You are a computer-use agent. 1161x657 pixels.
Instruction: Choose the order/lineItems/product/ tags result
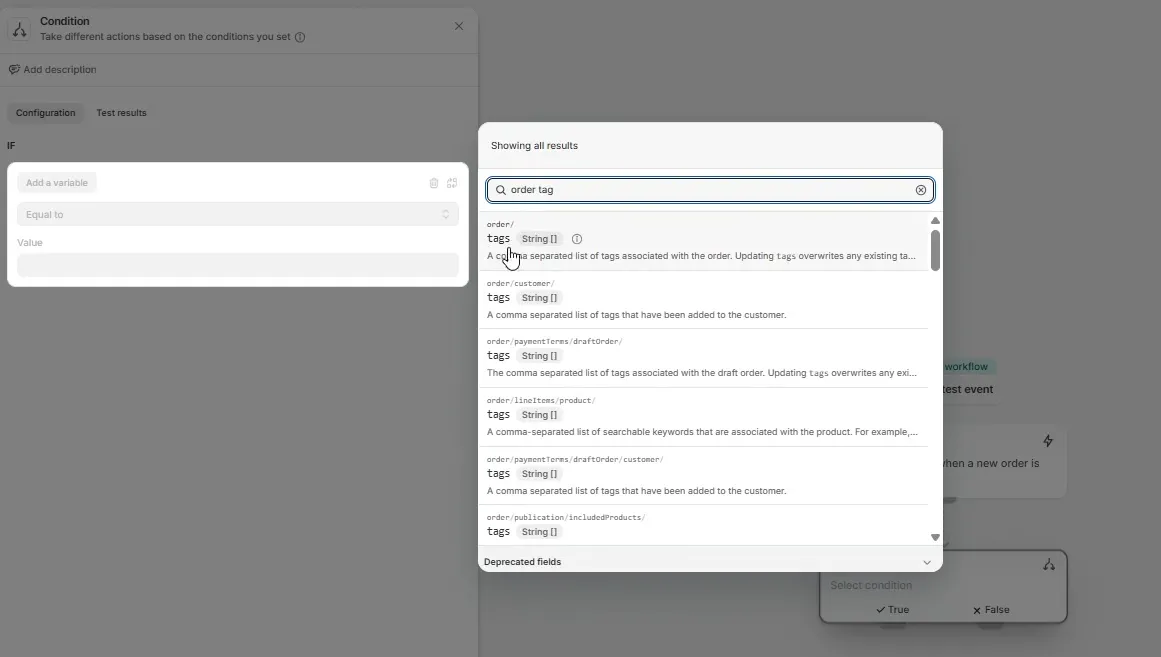pos(703,417)
